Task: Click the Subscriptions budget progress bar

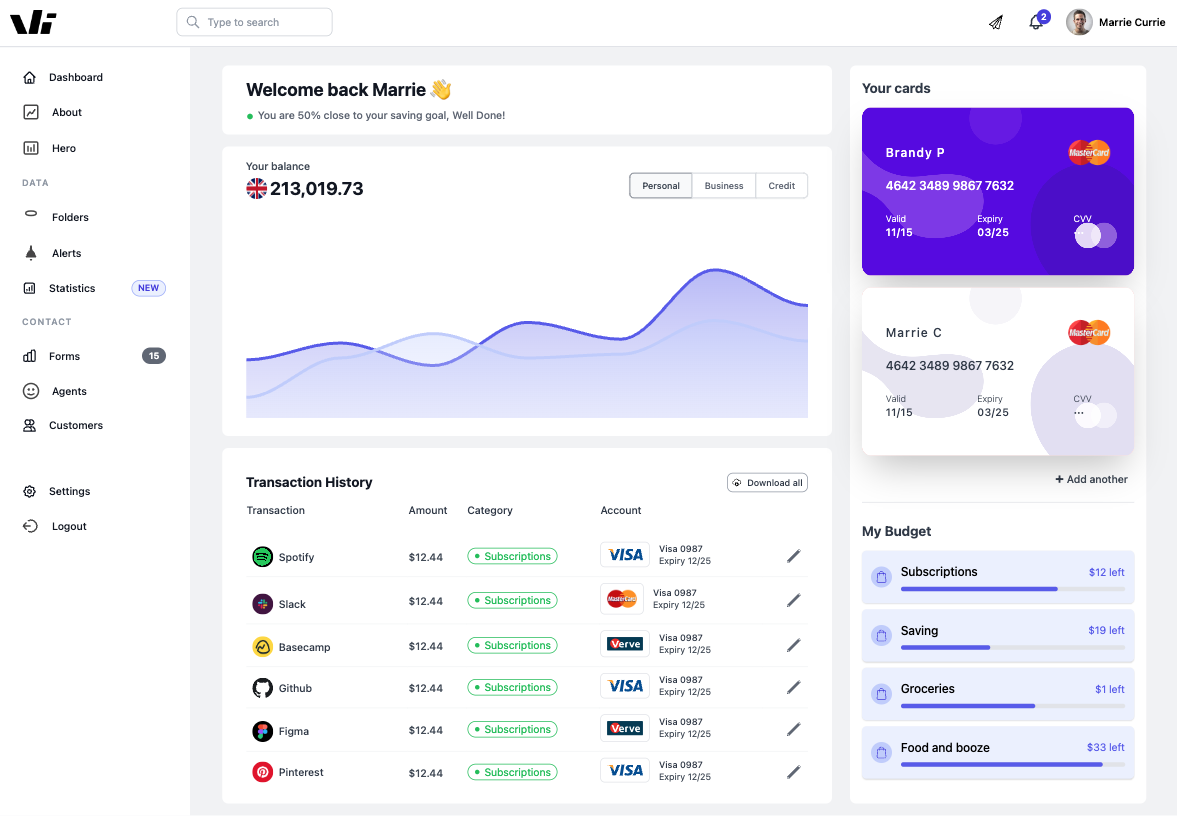Action: pos(1013,589)
